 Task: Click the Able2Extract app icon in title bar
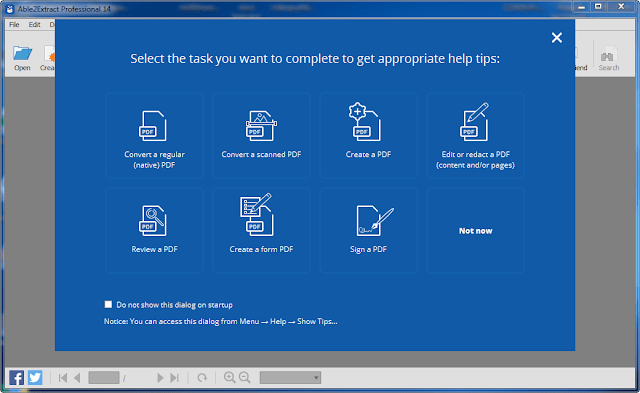click(x=10, y=9)
